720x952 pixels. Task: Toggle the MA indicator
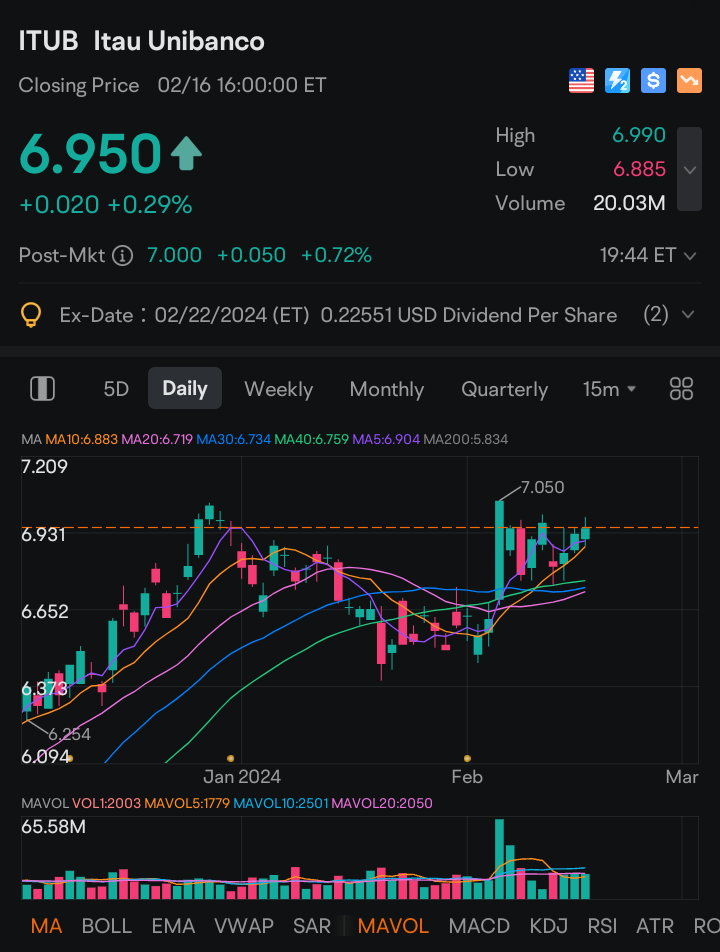pyautogui.click(x=47, y=926)
